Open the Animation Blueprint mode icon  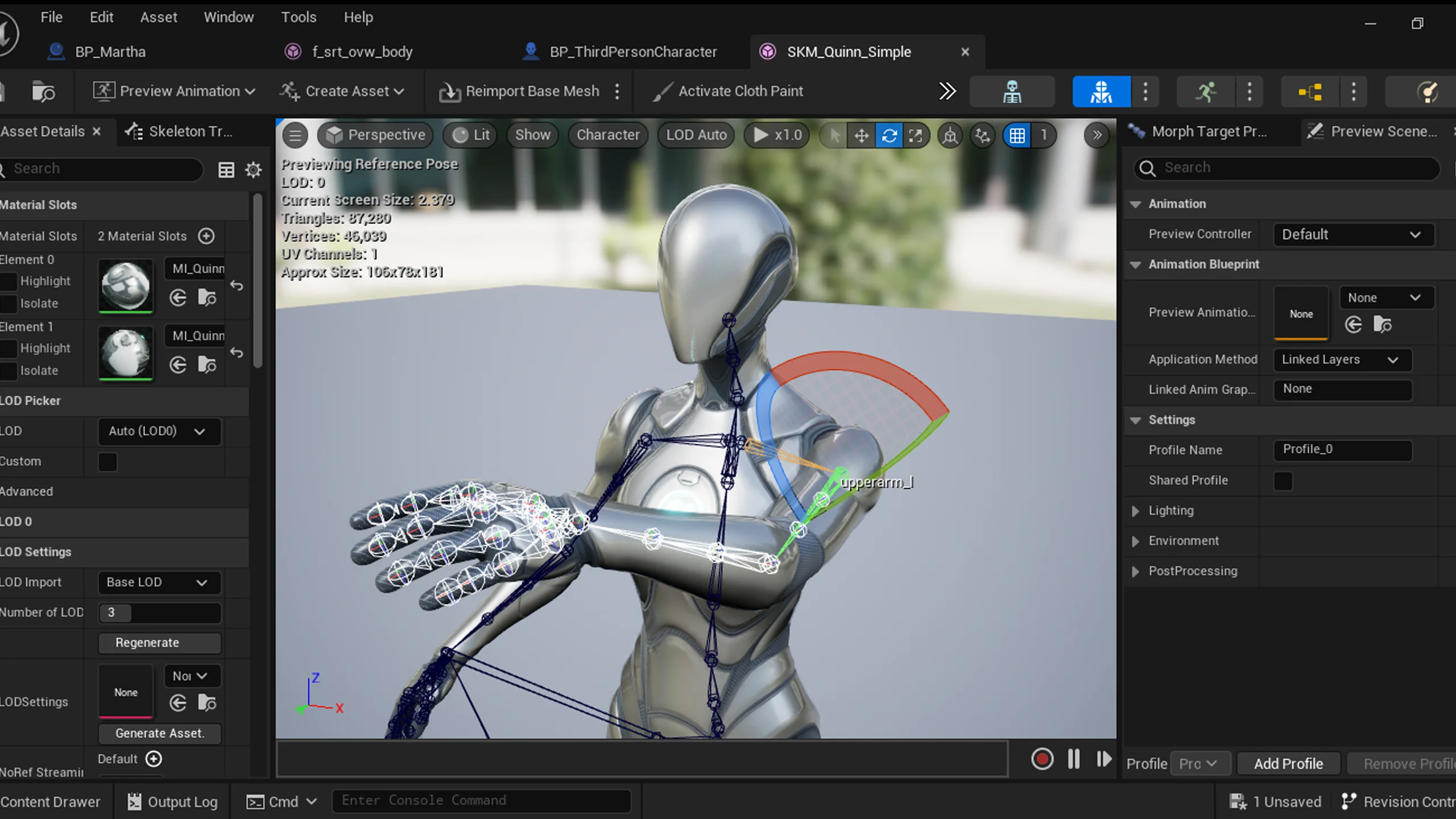(1310, 92)
